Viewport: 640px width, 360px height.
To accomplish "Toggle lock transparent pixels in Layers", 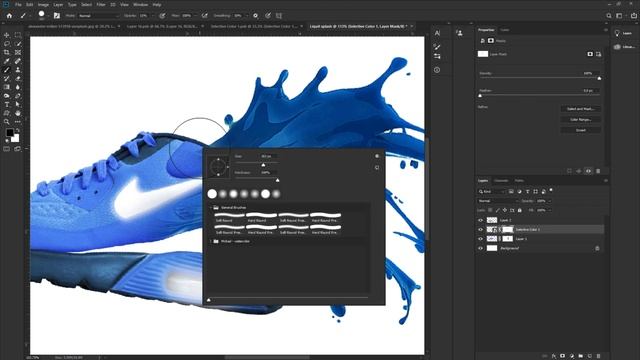I will coord(490,210).
